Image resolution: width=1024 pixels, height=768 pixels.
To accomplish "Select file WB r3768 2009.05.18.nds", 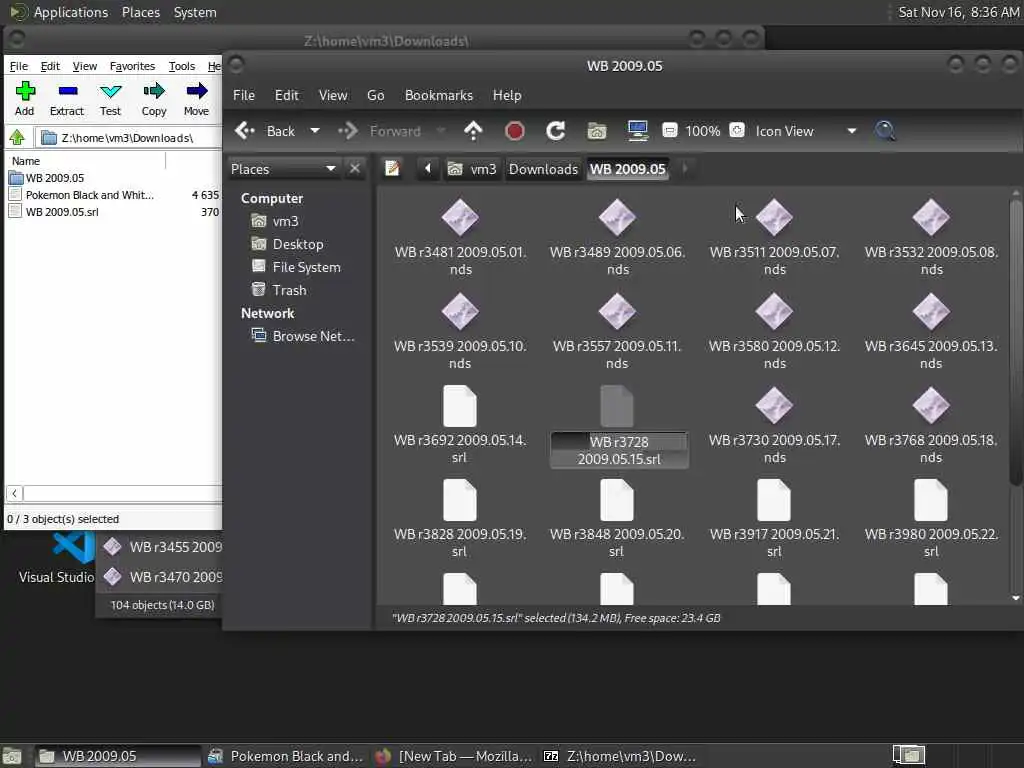I will [x=931, y=426].
